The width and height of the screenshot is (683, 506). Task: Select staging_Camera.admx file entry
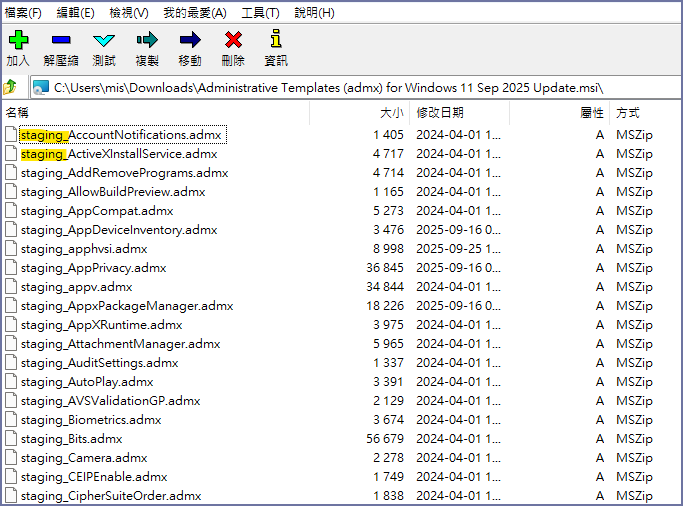[83, 458]
